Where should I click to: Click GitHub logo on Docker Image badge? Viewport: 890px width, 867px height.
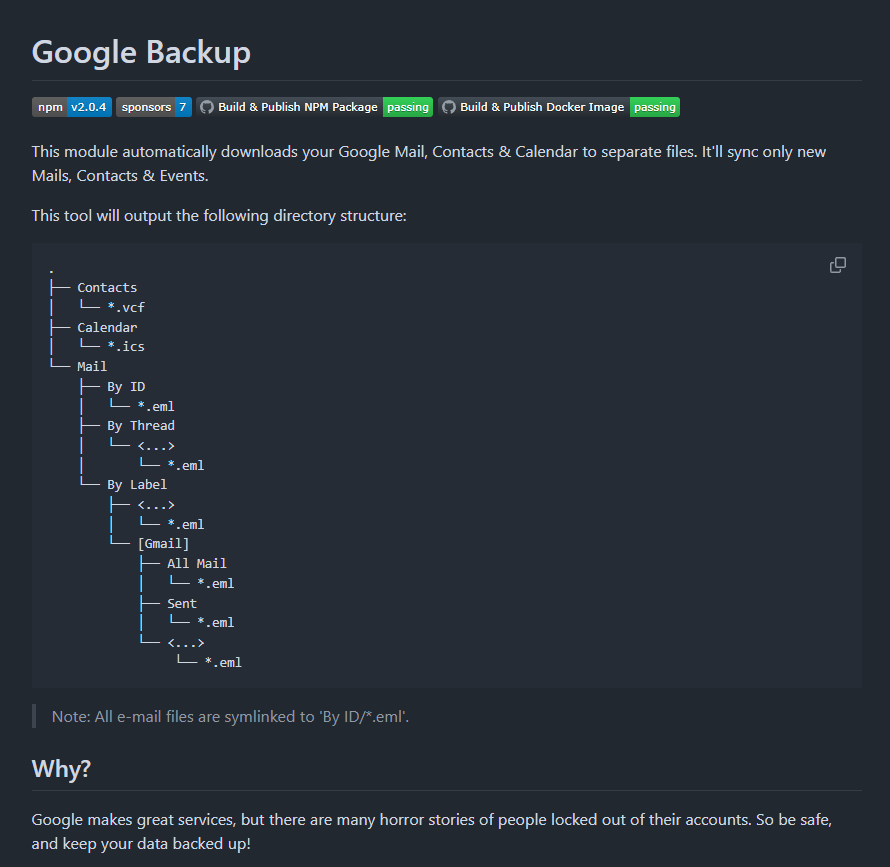(x=449, y=107)
